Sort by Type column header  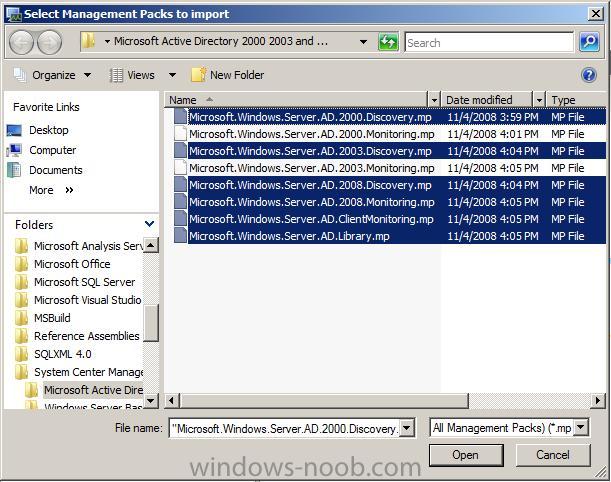click(x=577, y=100)
